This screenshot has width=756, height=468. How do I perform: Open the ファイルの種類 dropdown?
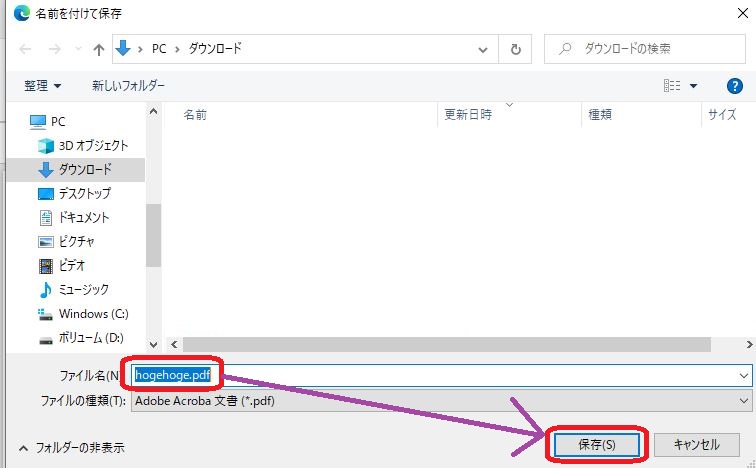(x=742, y=400)
